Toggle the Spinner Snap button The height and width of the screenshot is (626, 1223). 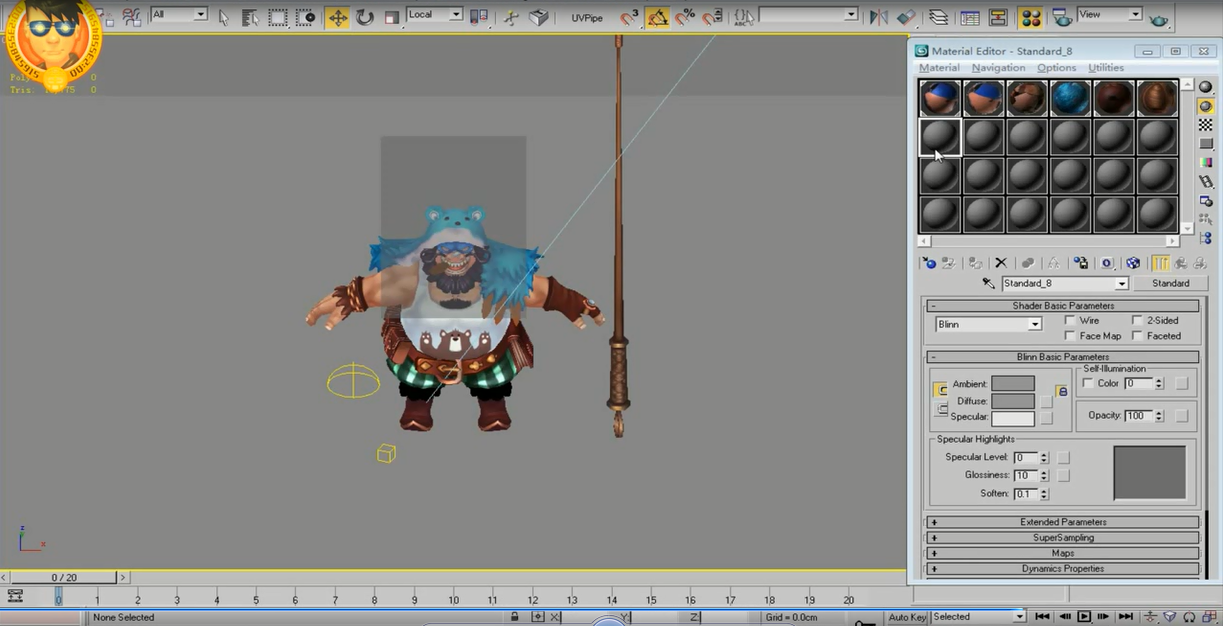click(x=712, y=17)
